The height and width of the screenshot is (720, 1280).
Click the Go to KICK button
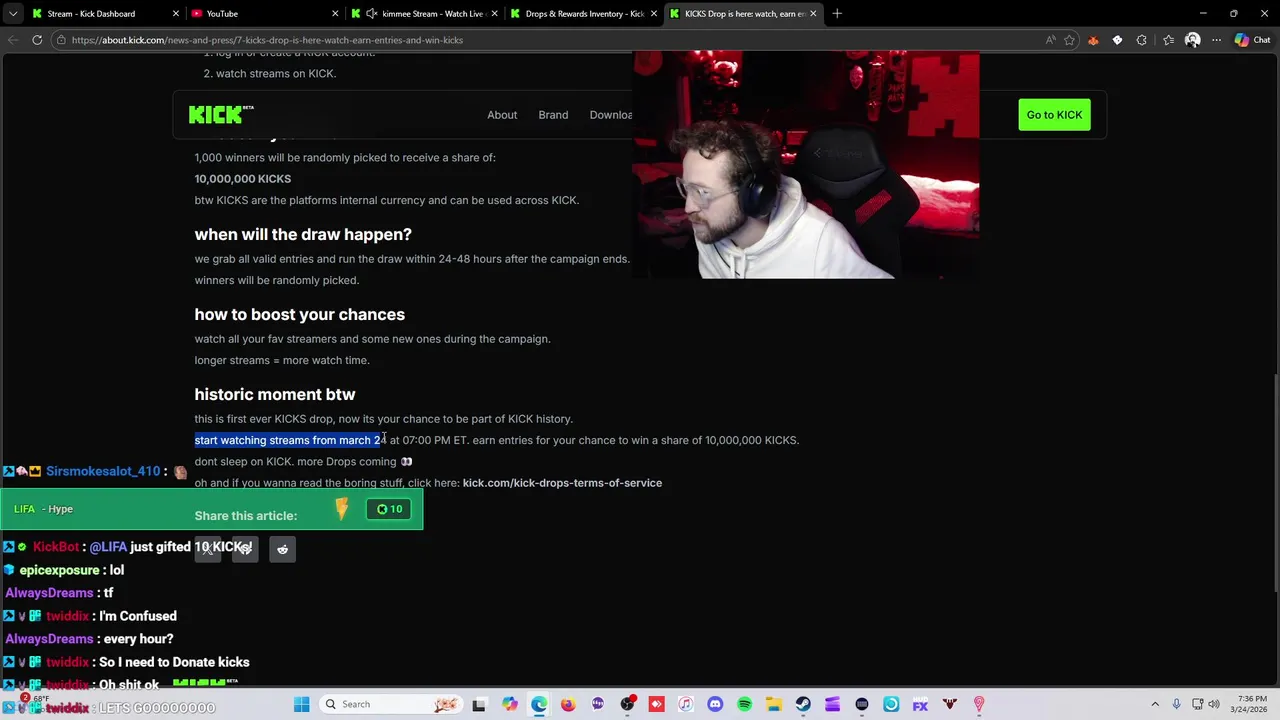[1054, 115]
